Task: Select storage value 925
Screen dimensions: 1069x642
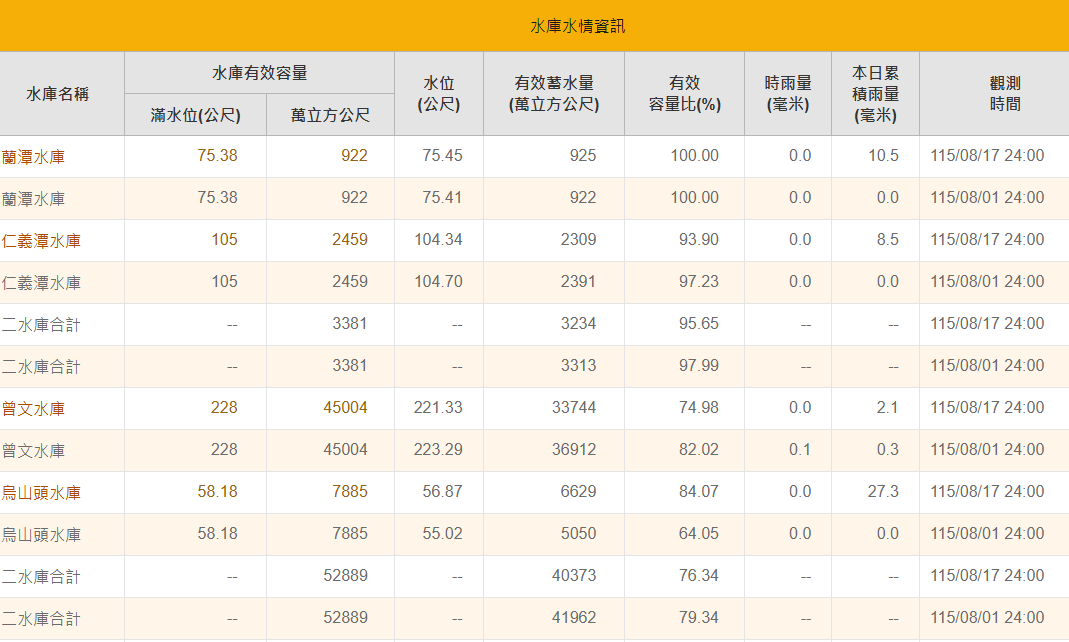Action: (583, 155)
